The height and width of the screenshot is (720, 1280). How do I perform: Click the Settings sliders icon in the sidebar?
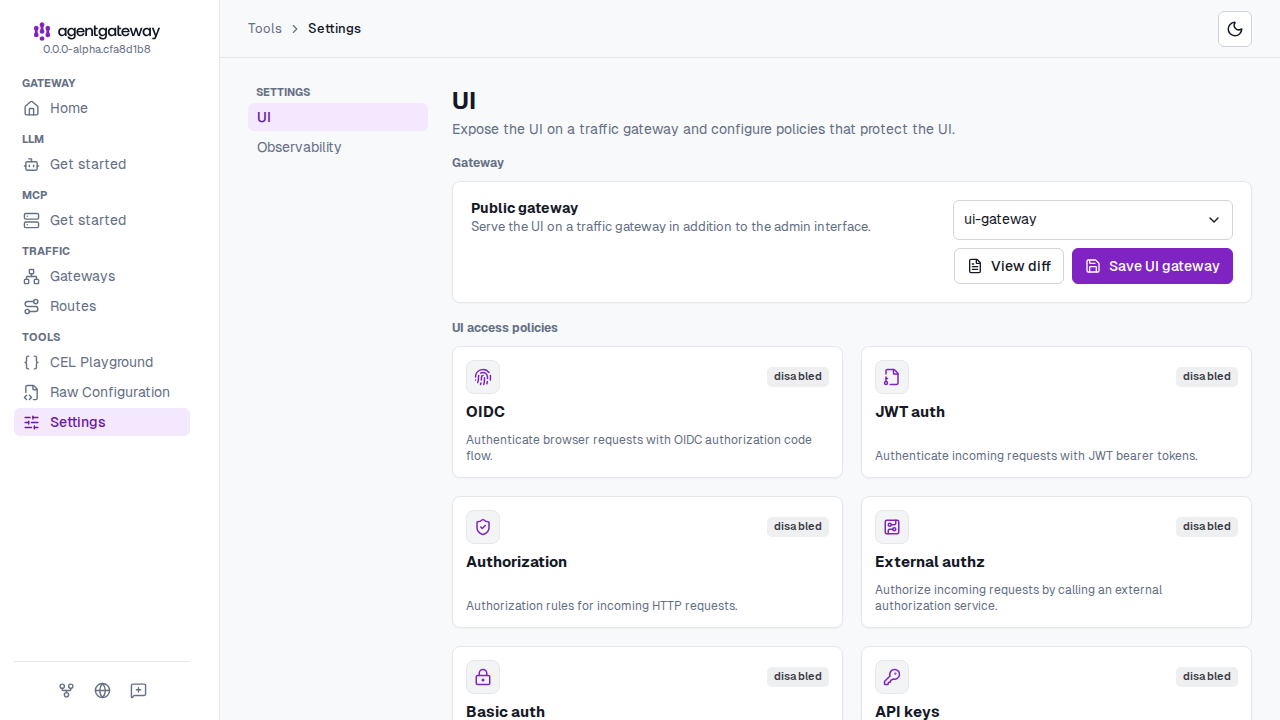(x=32, y=422)
